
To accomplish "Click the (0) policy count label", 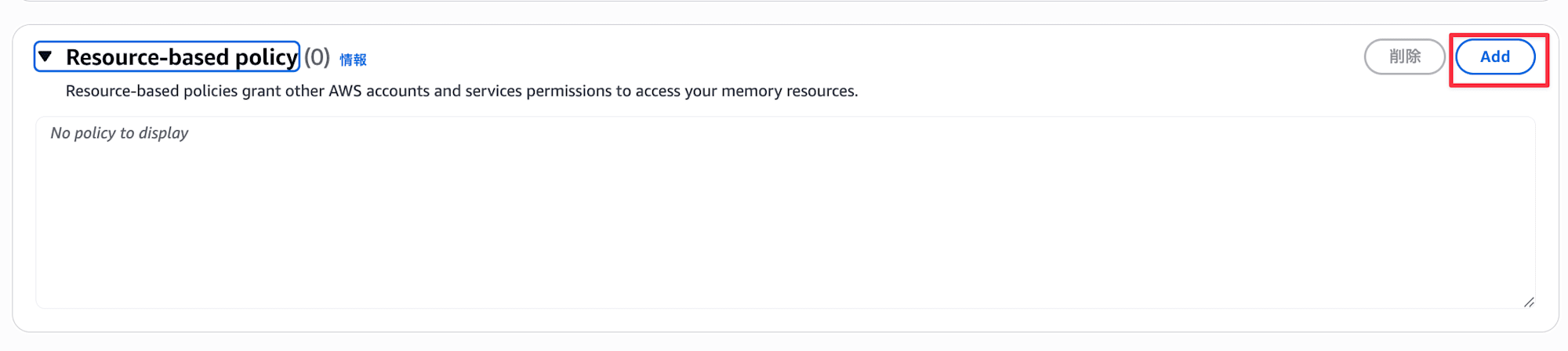I will pyautogui.click(x=317, y=57).
